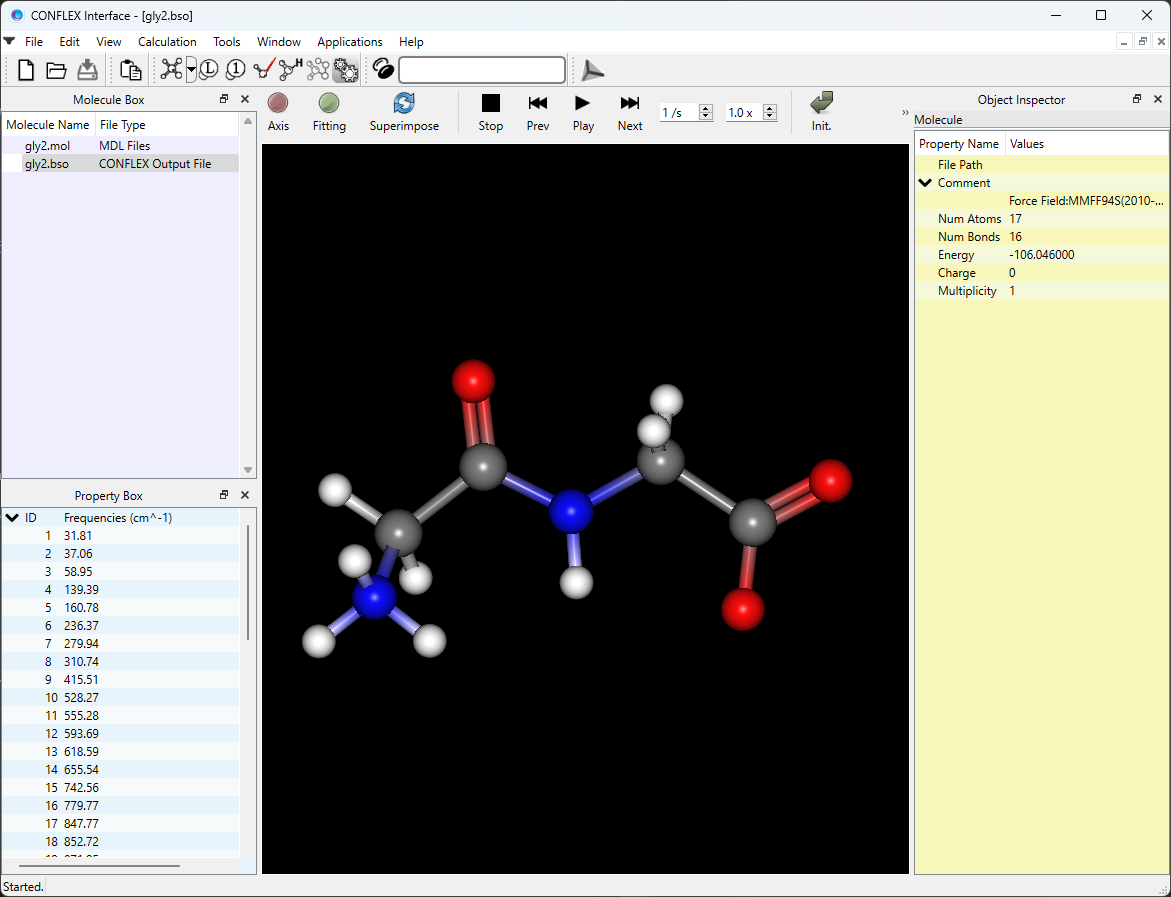Open the Applications menu
The image size is (1171, 897).
click(x=349, y=42)
